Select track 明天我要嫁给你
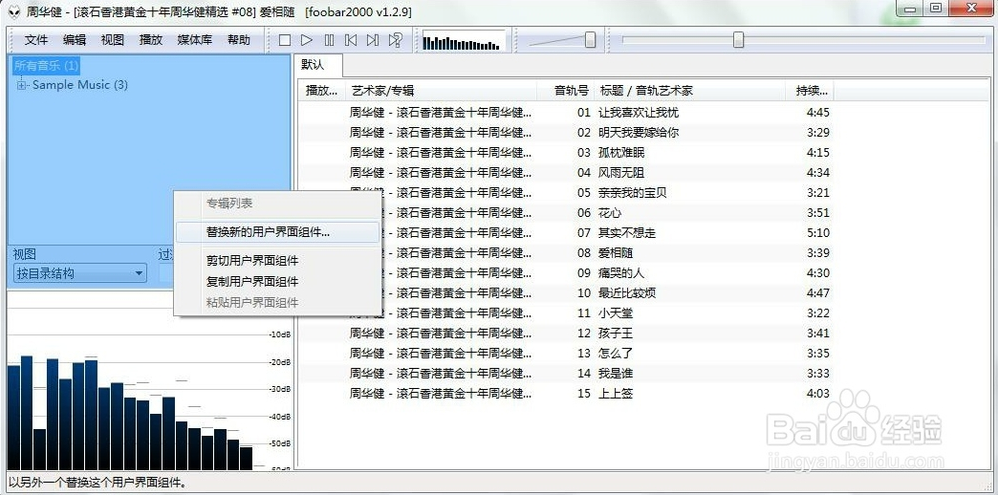The height and width of the screenshot is (495, 998). click(638, 133)
